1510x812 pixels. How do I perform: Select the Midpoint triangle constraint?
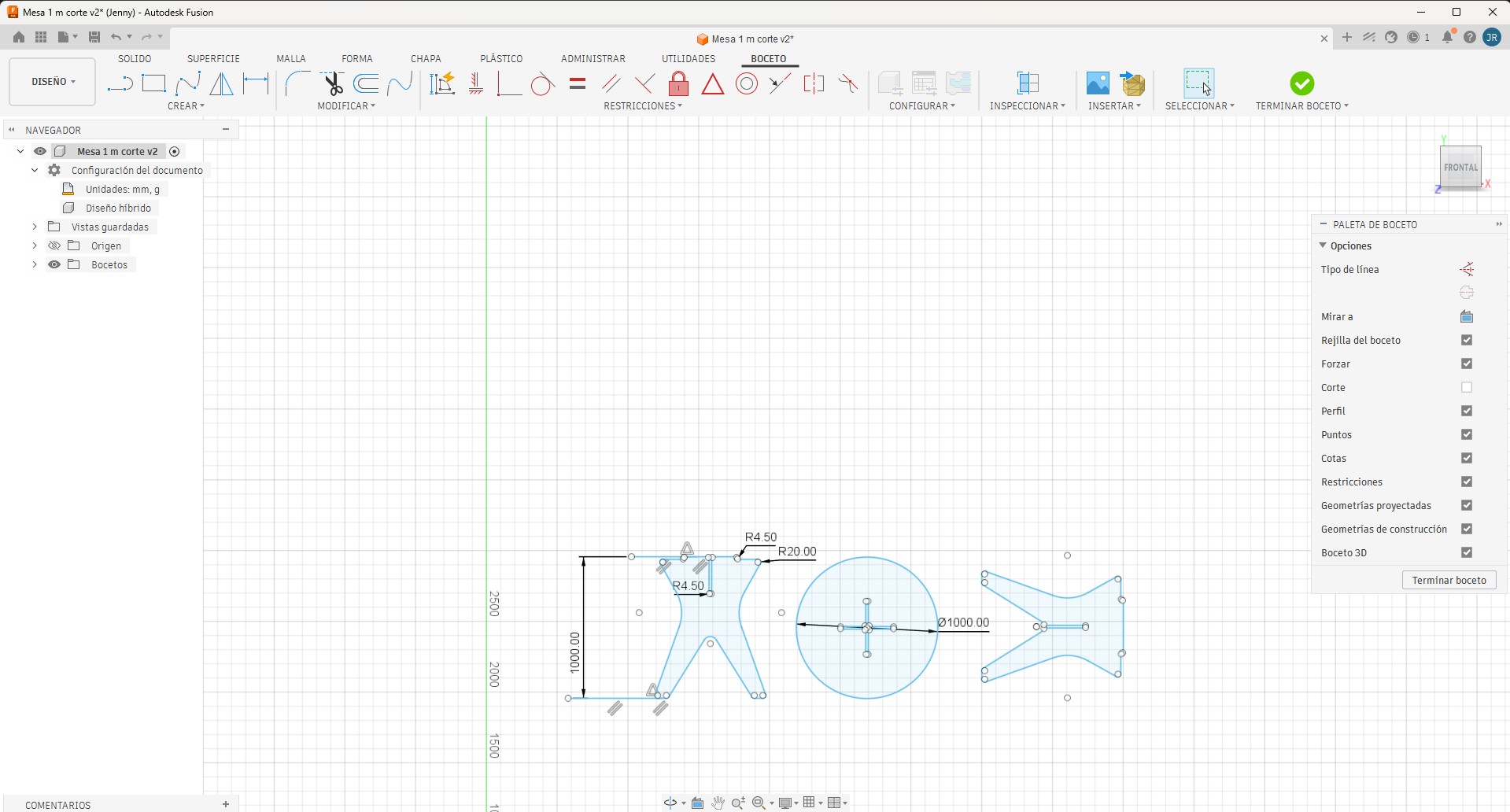pos(713,83)
